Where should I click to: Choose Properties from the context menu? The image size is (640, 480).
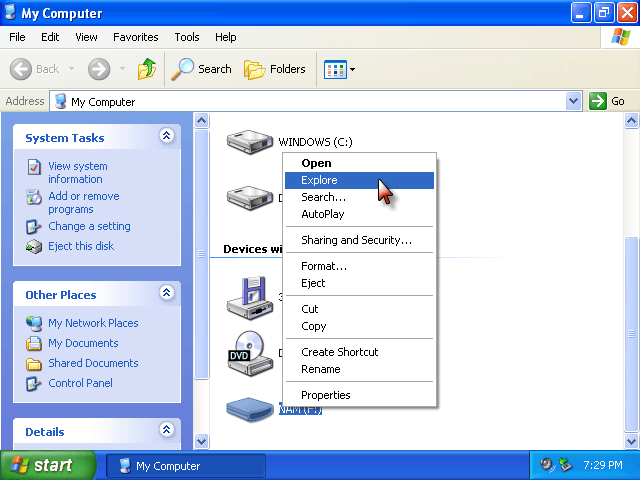tap(359, 395)
